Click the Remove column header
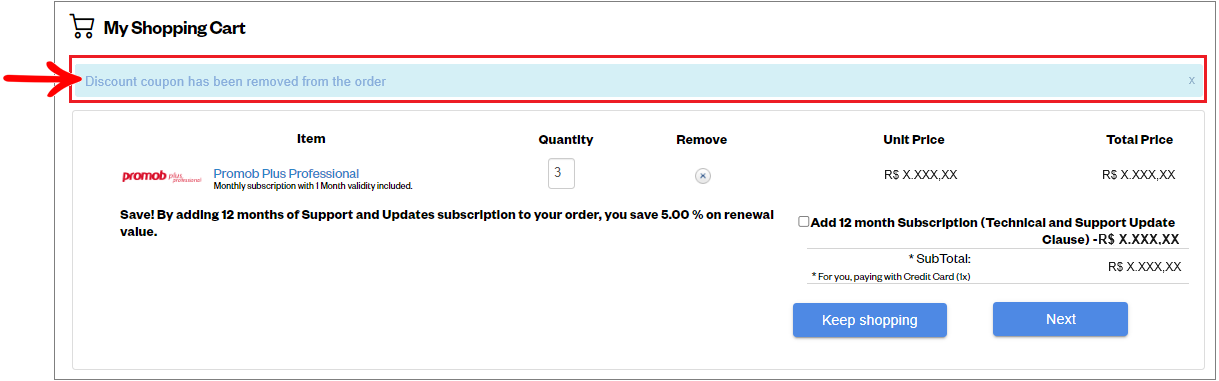This screenshot has width=1219, height=381. tap(702, 140)
